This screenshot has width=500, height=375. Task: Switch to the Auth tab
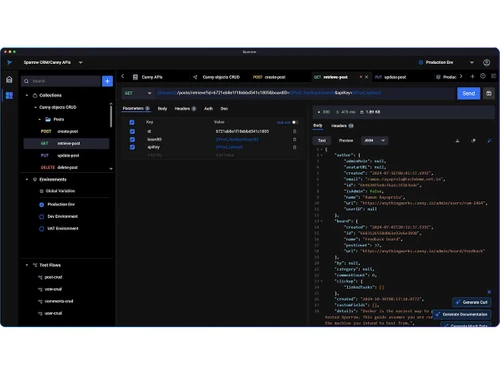click(208, 109)
